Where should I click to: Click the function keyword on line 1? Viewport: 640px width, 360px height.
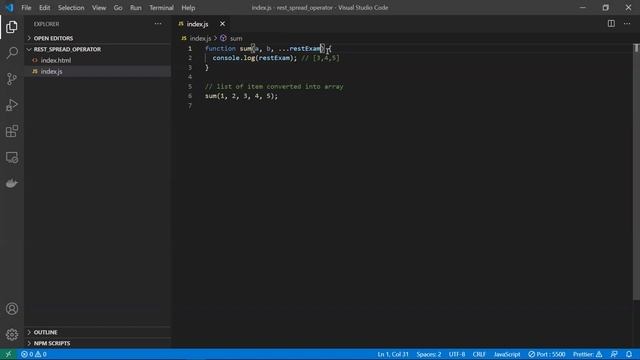click(220, 49)
